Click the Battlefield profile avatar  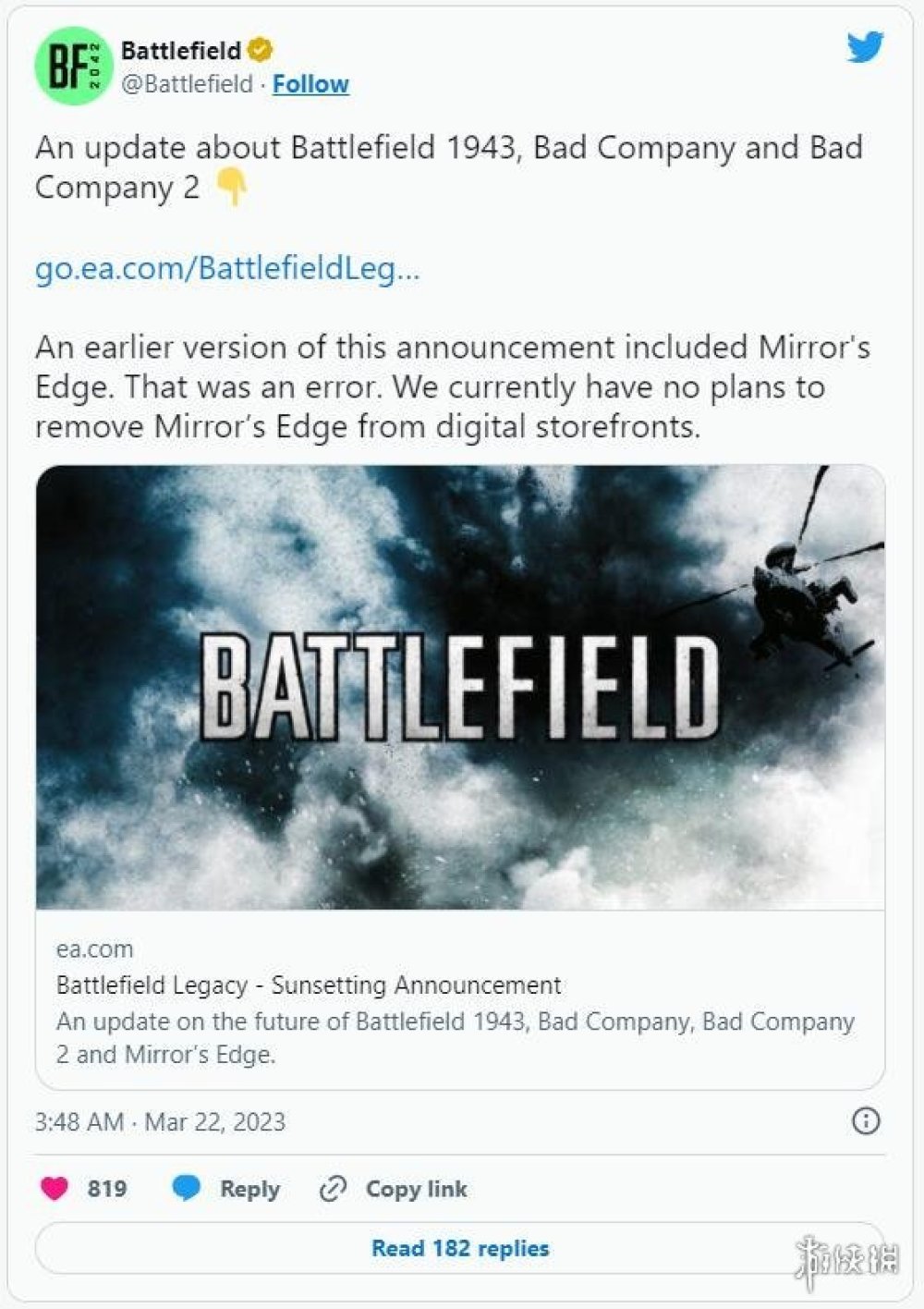(x=73, y=67)
